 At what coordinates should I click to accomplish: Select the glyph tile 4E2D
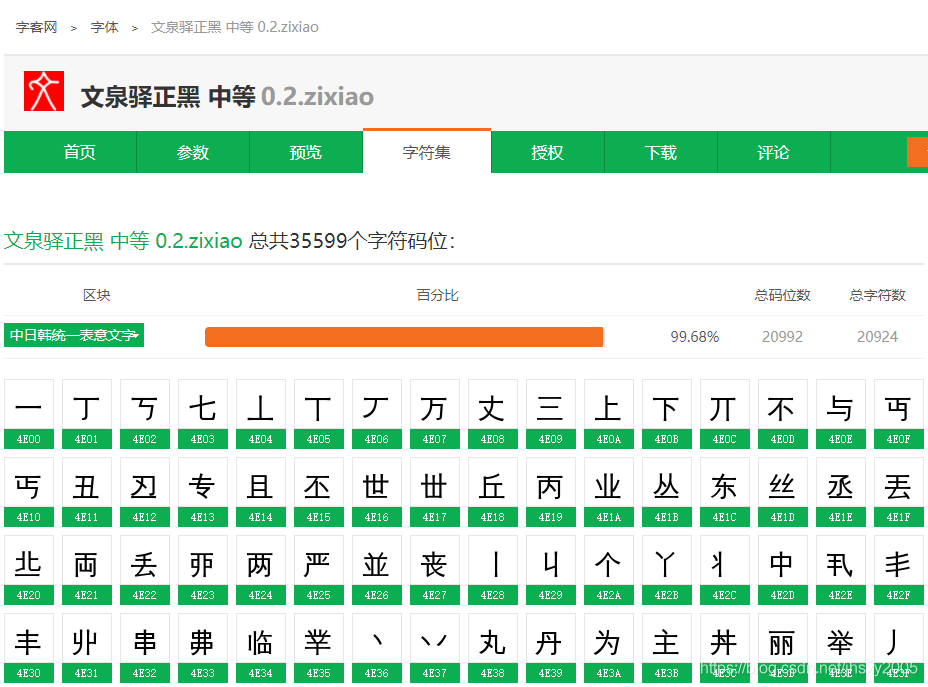coord(782,570)
